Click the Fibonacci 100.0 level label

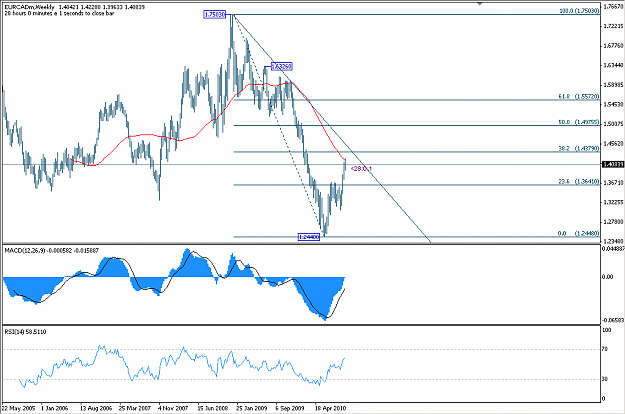click(x=579, y=11)
